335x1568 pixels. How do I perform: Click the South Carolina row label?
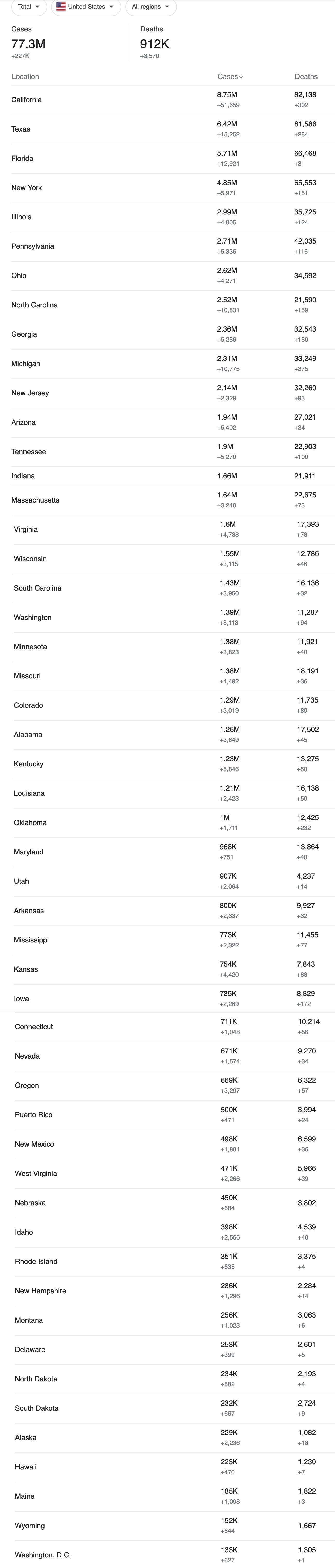[x=38, y=588]
